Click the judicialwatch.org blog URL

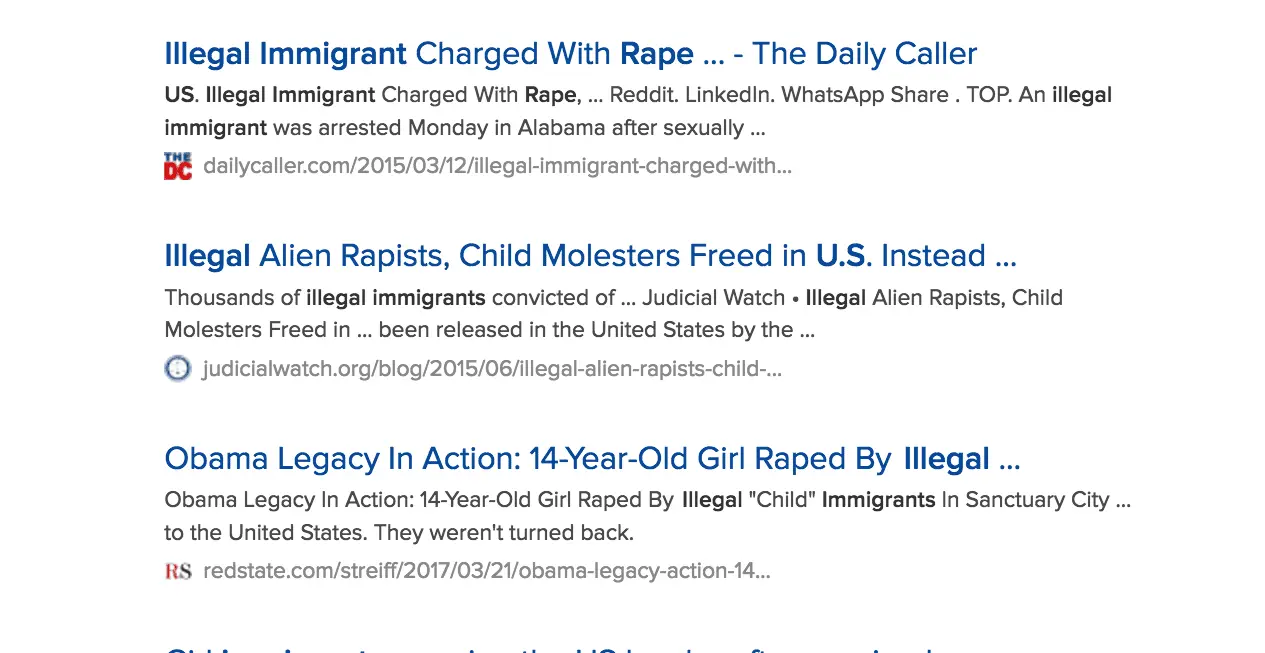[x=491, y=369]
